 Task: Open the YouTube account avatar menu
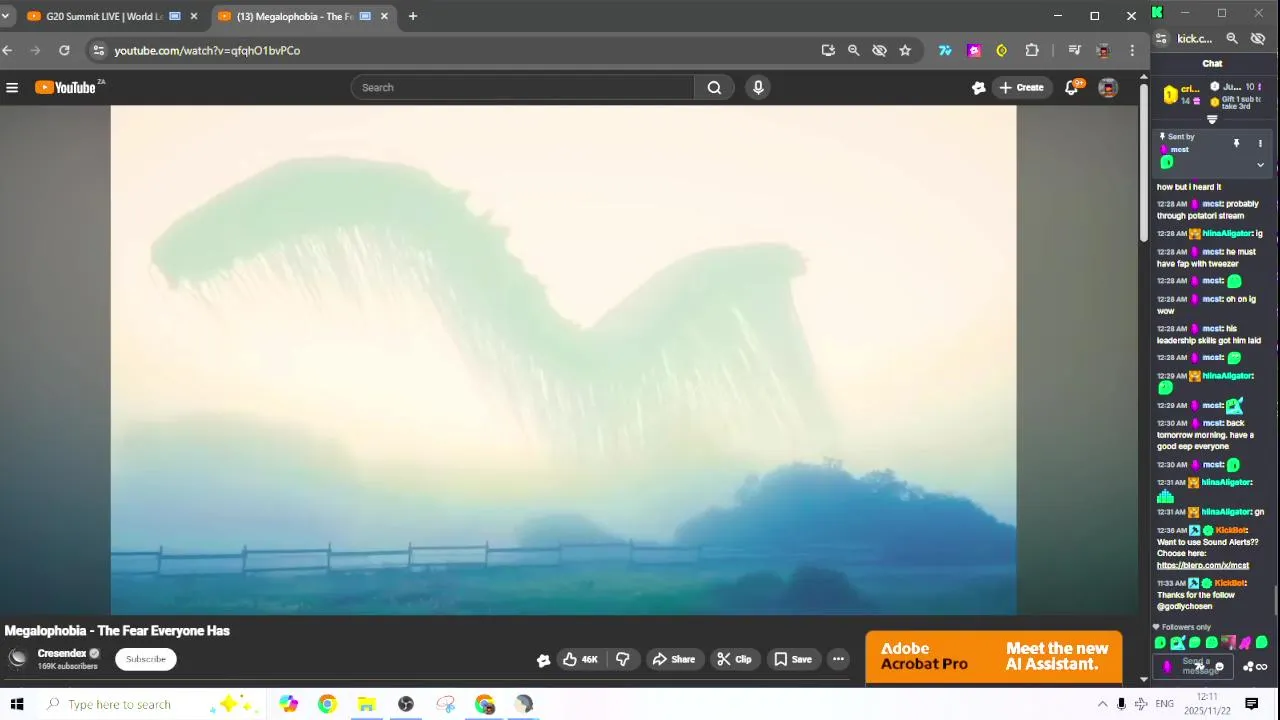[x=1108, y=88]
